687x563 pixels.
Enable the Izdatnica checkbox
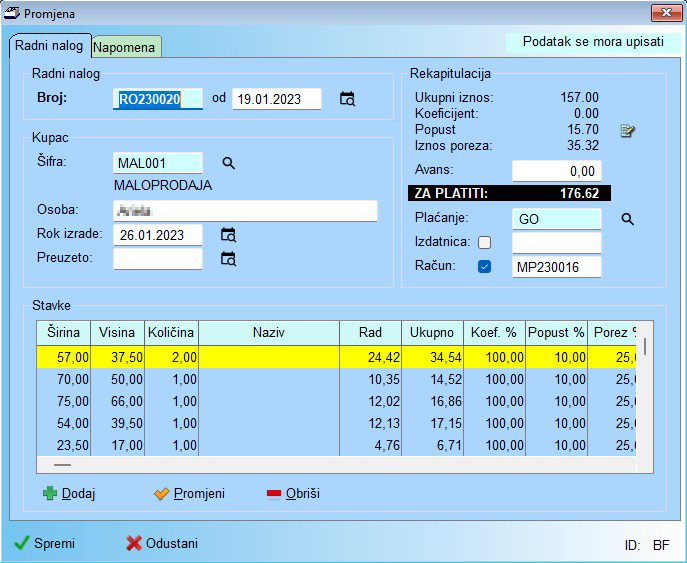[x=485, y=243]
